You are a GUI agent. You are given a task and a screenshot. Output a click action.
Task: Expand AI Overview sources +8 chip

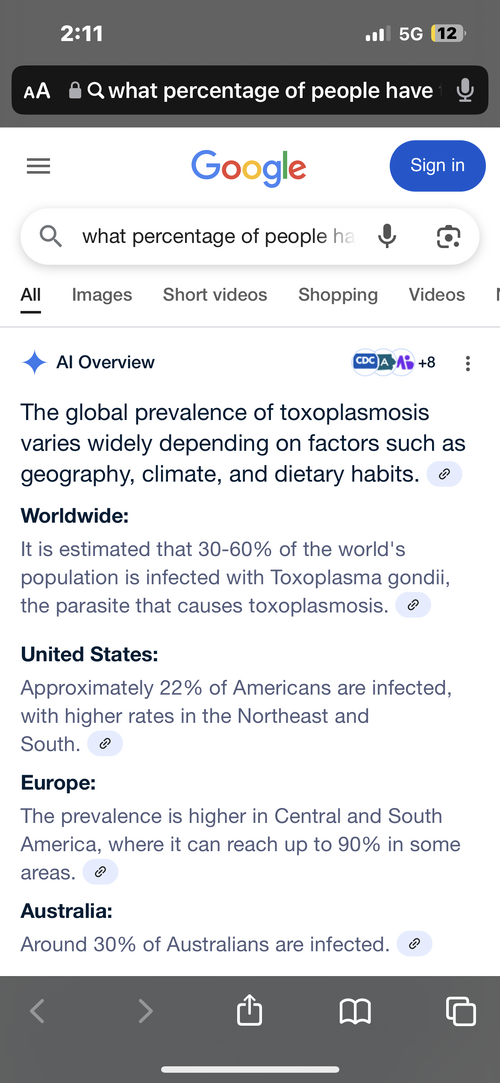coord(394,362)
